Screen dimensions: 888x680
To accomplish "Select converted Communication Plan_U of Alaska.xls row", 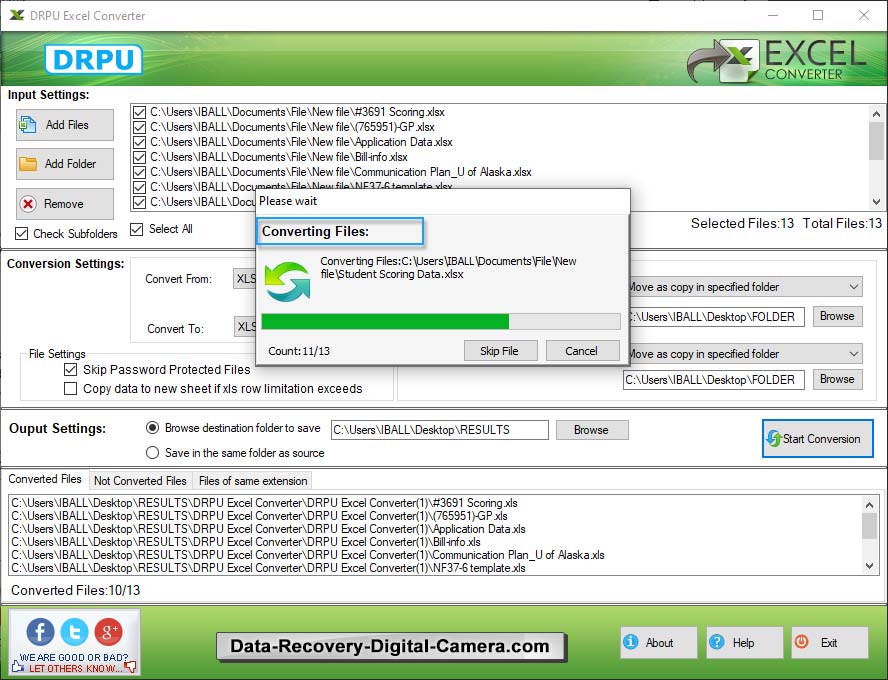I will (308, 555).
